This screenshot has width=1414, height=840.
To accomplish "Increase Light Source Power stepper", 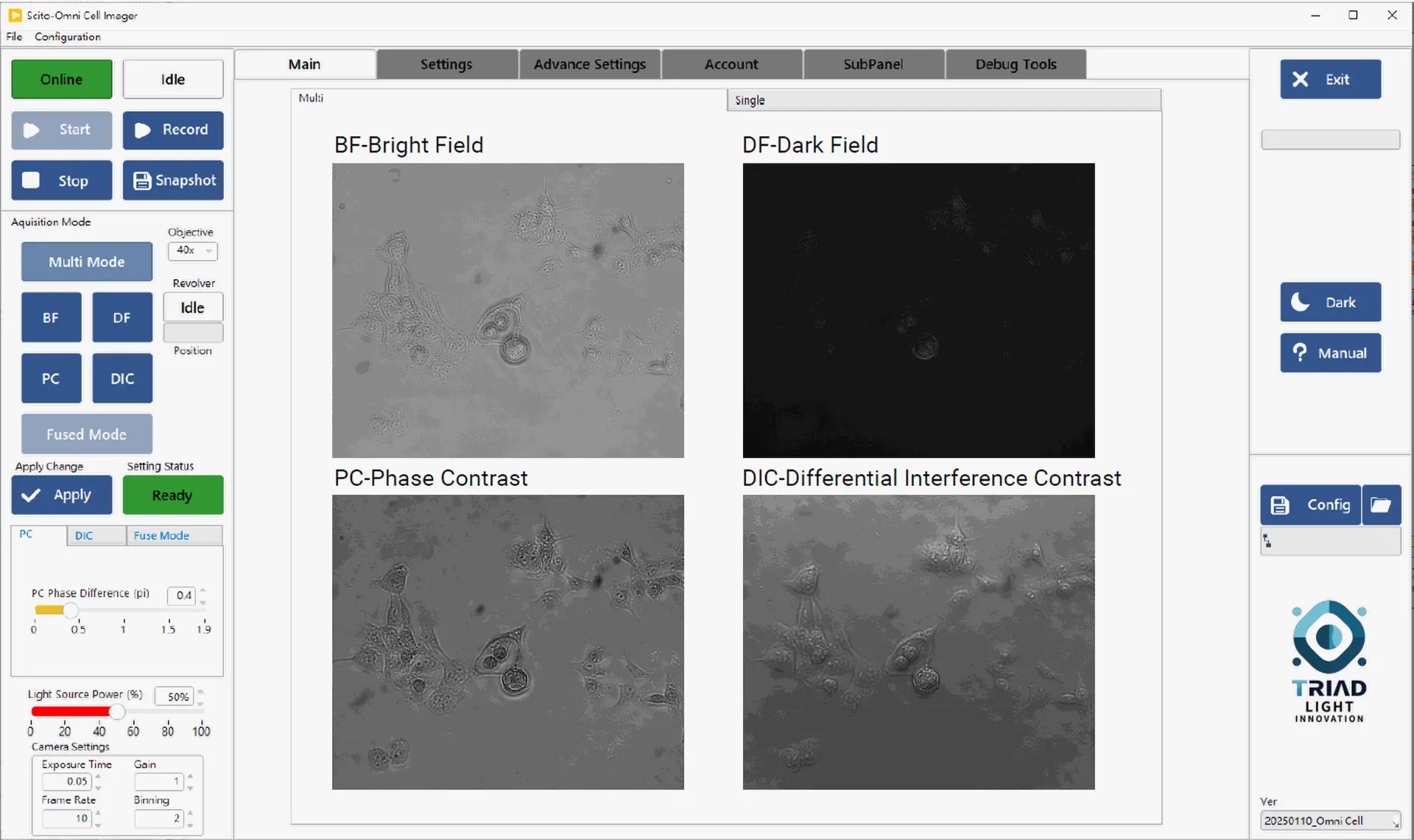I will (x=200, y=691).
